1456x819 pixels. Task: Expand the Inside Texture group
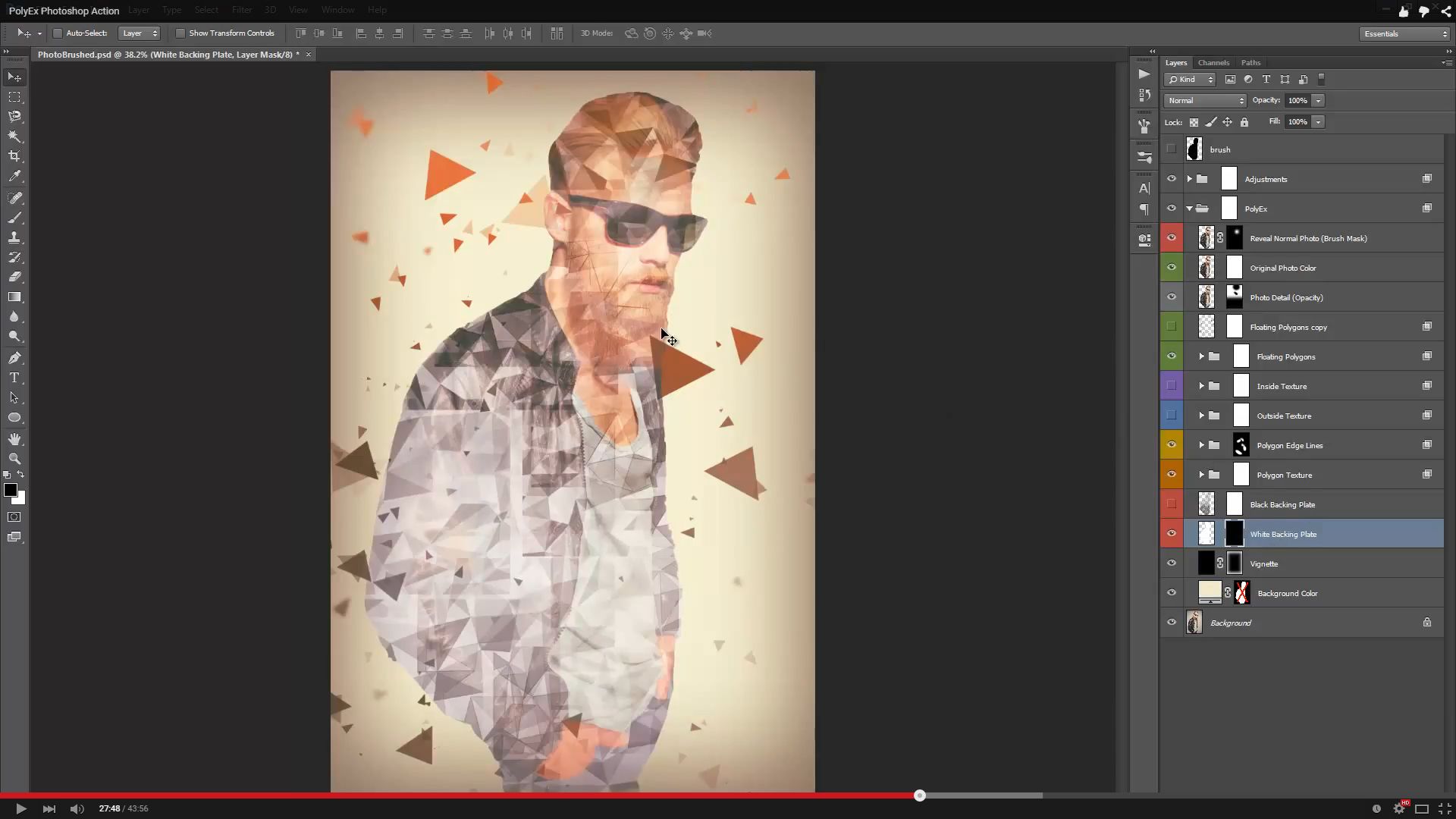(1201, 385)
